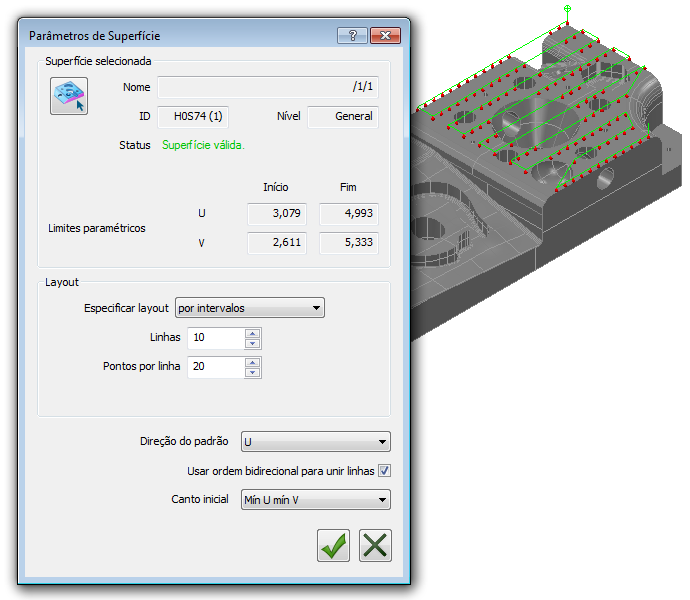Open dialog help question mark button
This screenshot has height=600, width=690.
click(x=352, y=36)
